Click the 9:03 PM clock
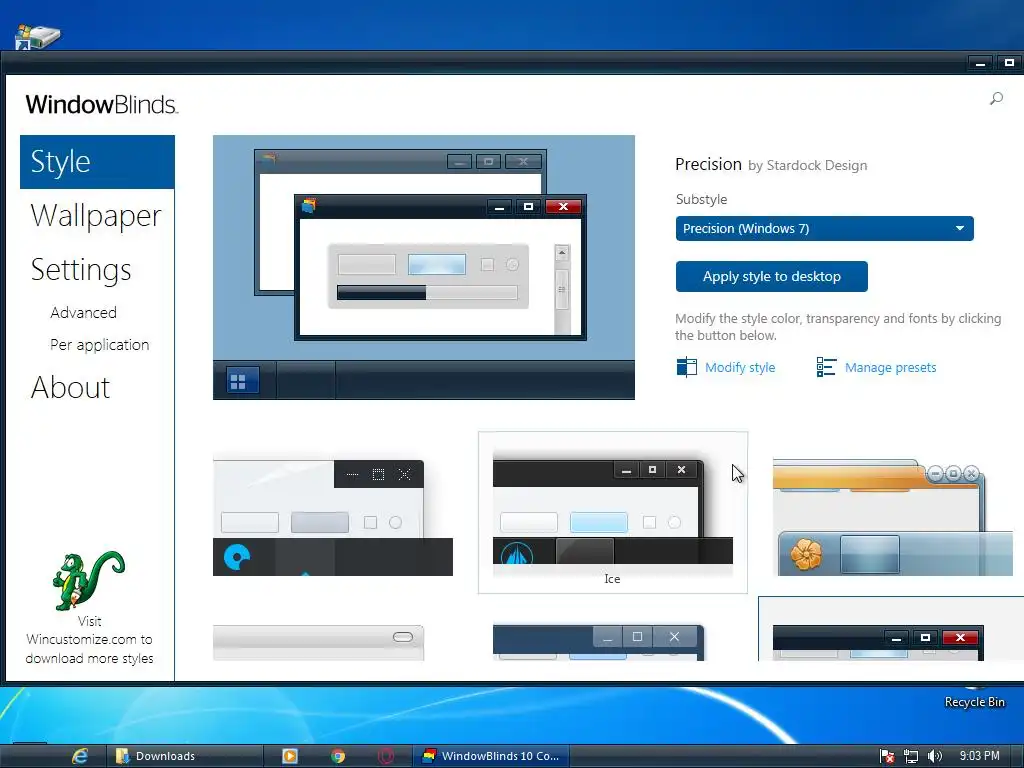 click(x=979, y=756)
